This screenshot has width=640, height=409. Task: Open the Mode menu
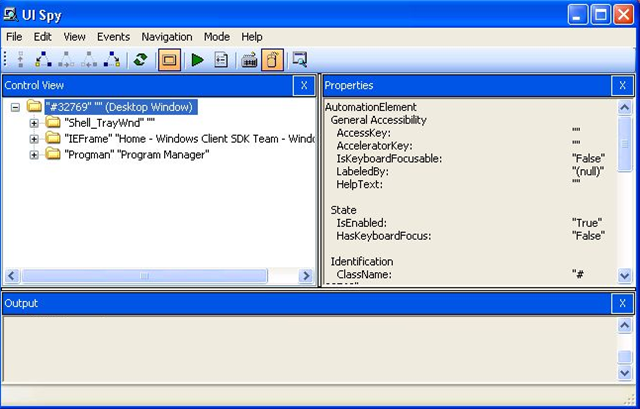coord(217,37)
